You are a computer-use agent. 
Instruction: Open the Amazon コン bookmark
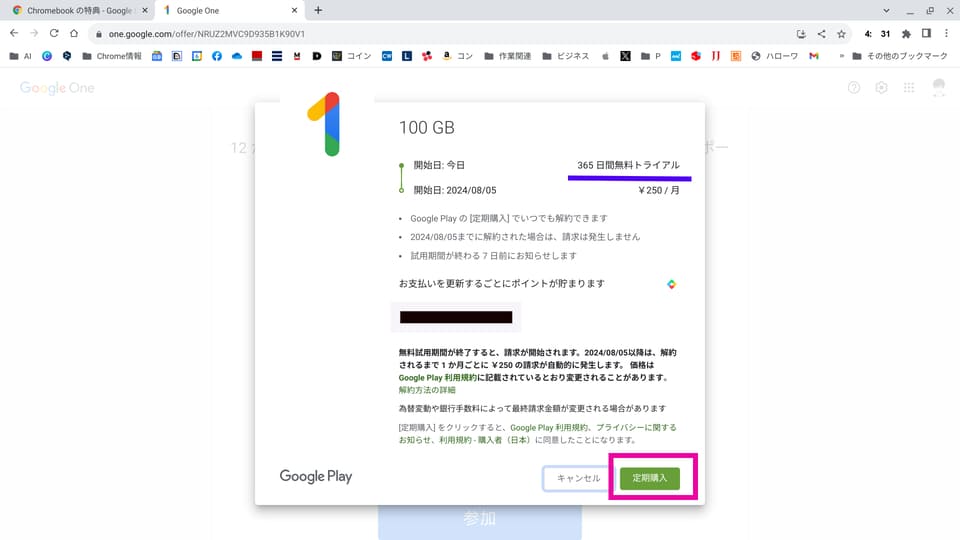pyautogui.click(x=457, y=56)
